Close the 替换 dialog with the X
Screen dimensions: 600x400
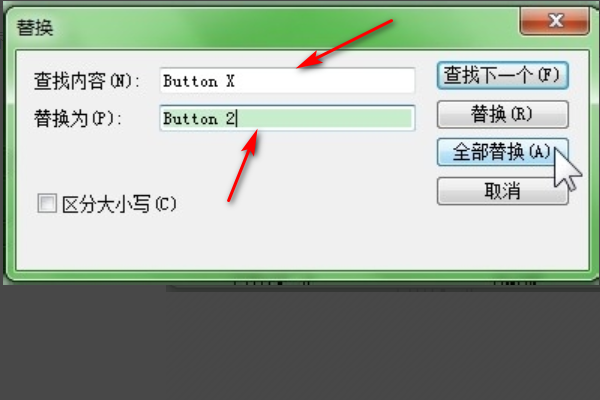[554, 21]
